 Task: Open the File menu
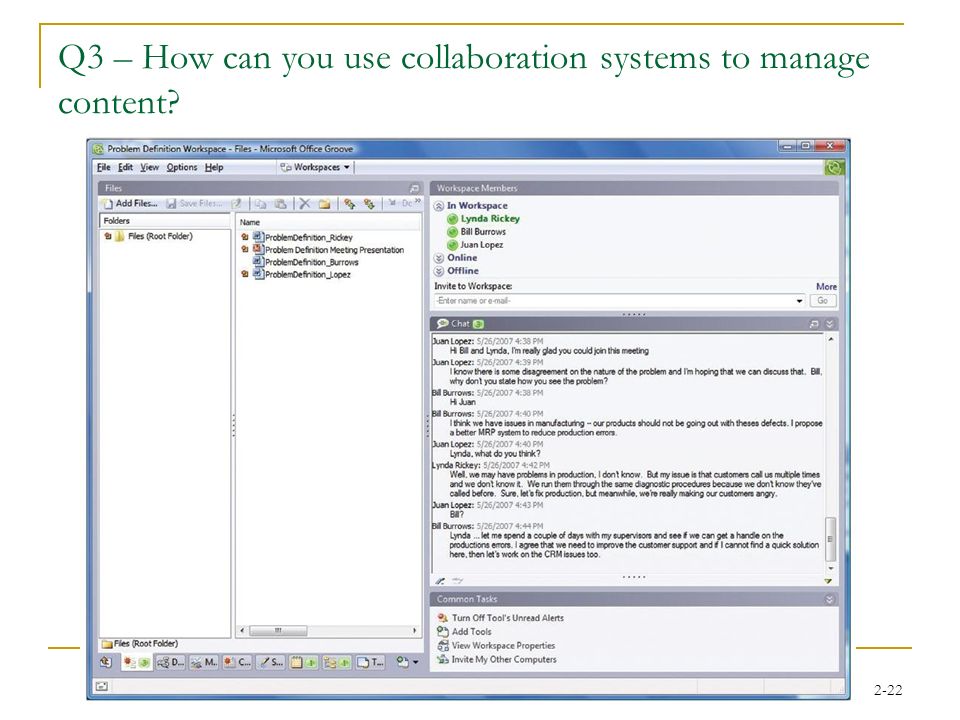[x=103, y=167]
